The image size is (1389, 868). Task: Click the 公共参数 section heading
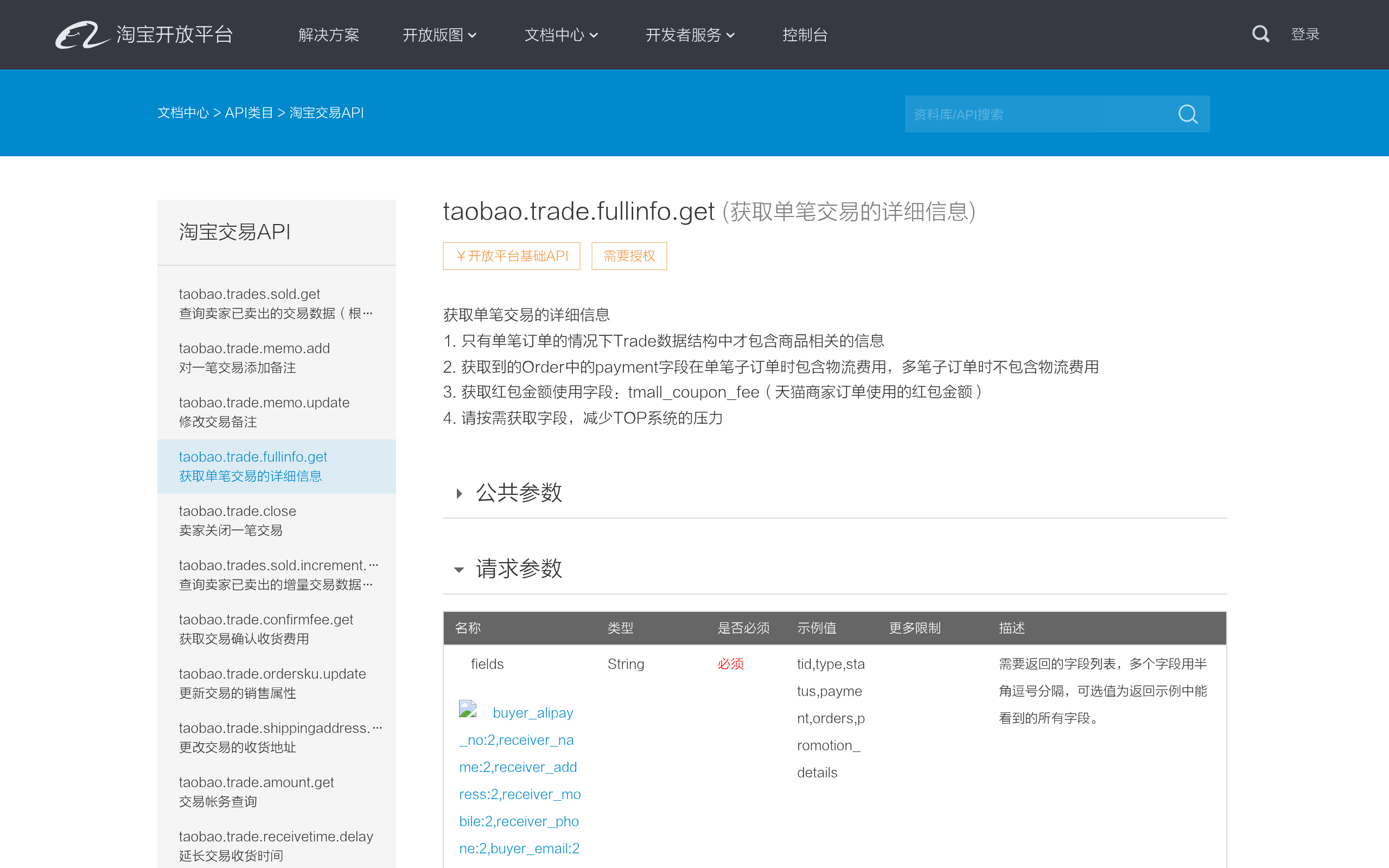point(519,493)
